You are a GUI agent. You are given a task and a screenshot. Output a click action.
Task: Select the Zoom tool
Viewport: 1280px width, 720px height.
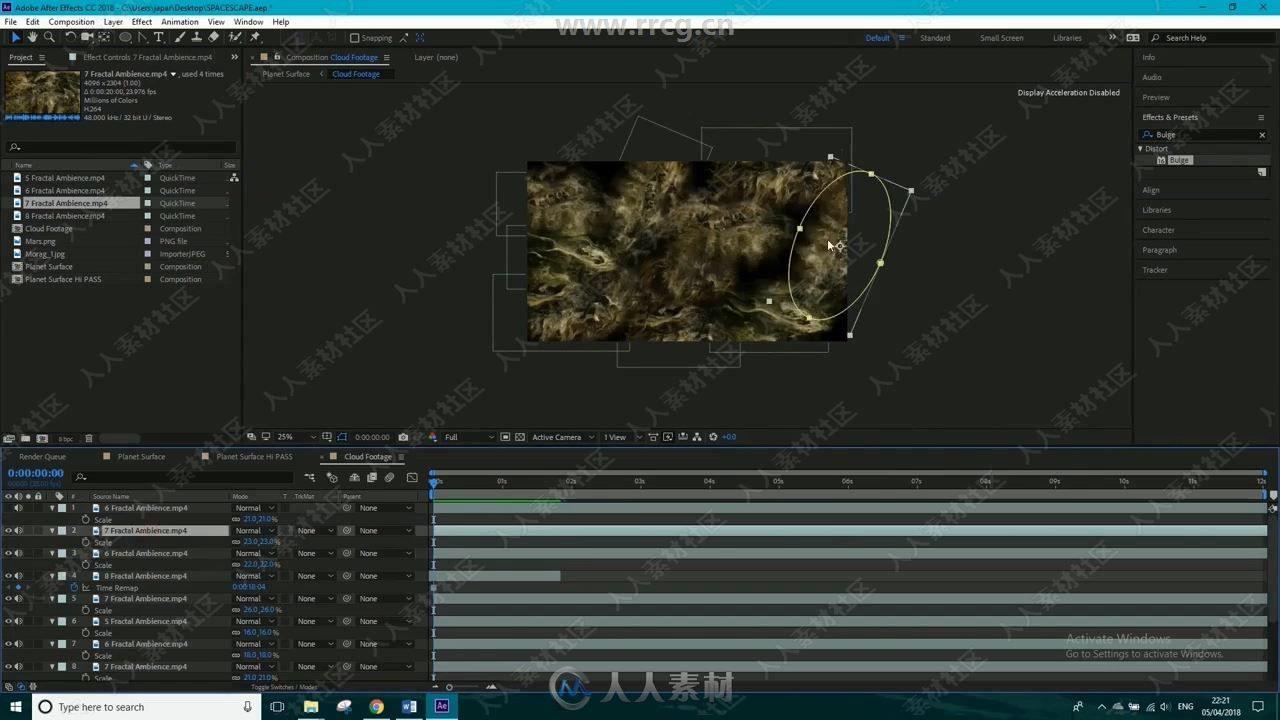[49, 37]
